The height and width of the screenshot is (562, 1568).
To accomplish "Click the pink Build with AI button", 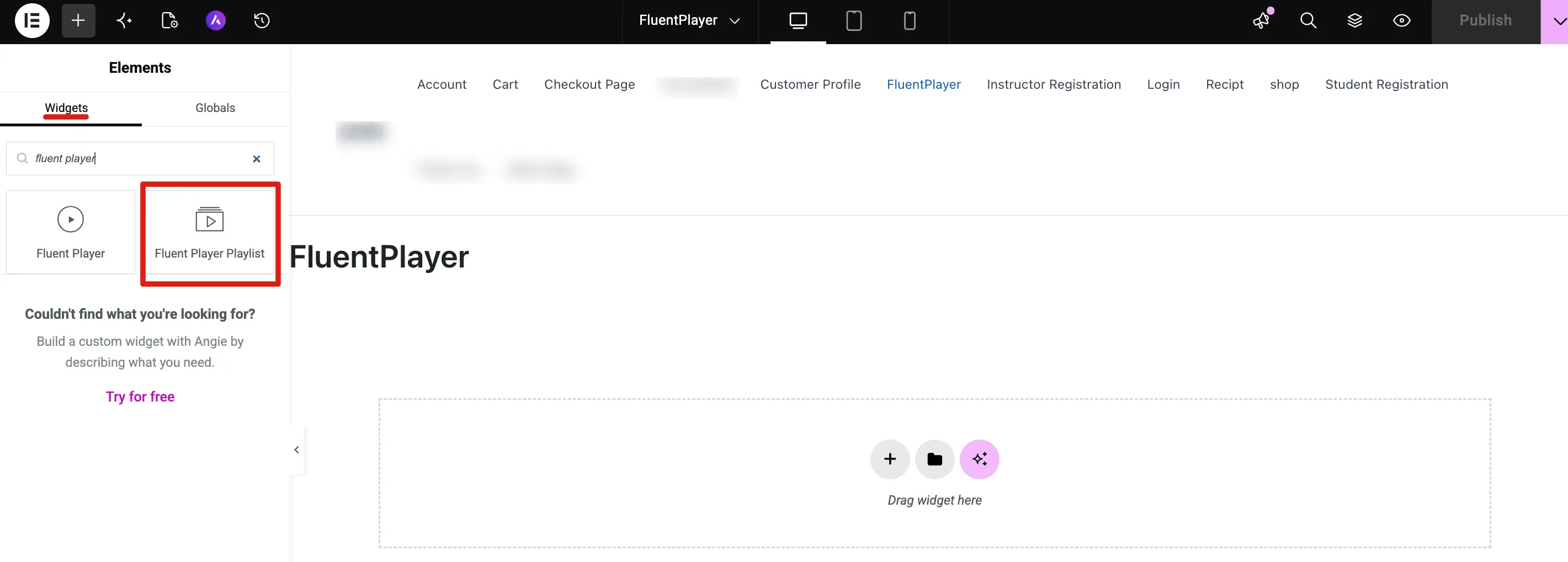I will [x=980, y=459].
